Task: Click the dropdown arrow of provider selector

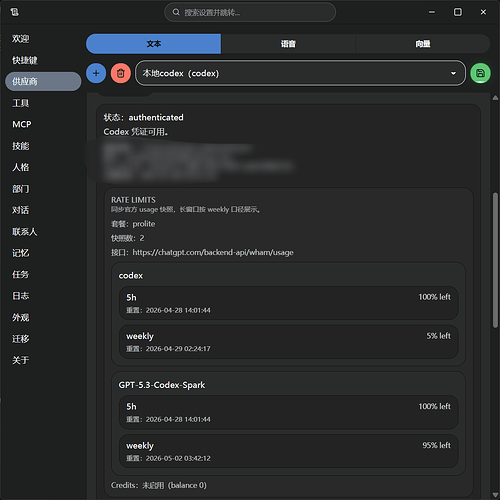Action: click(x=453, y=73)
